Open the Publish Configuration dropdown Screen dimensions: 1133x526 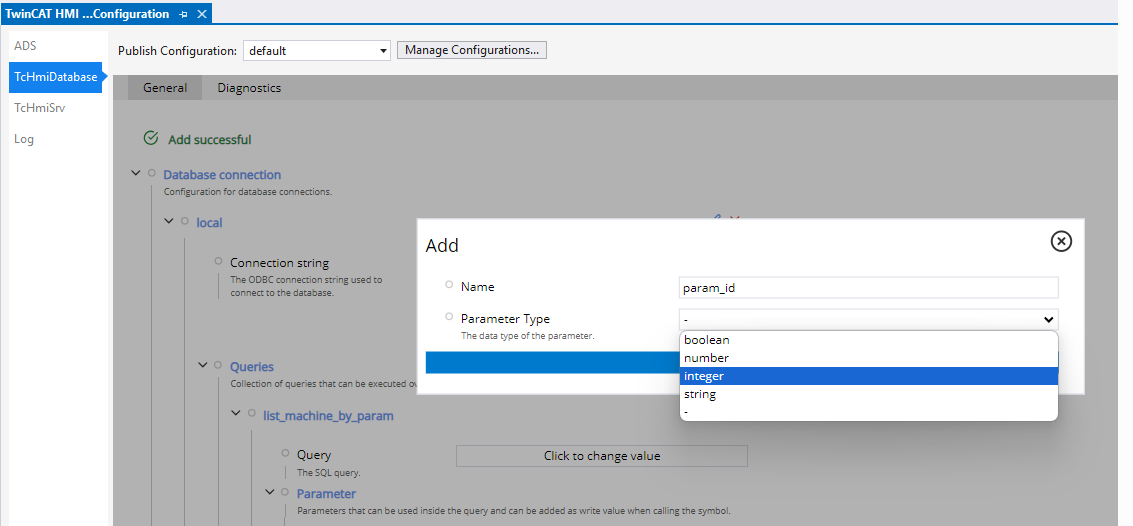(x=317, y=51)
